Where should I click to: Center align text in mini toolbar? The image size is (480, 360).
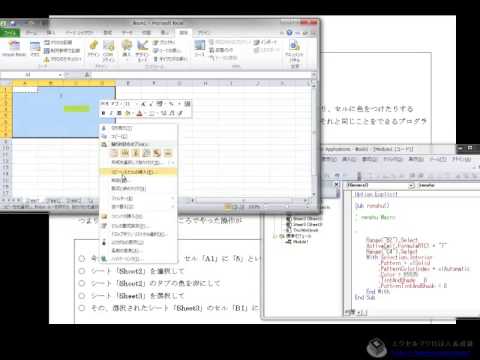pos(119,113)
